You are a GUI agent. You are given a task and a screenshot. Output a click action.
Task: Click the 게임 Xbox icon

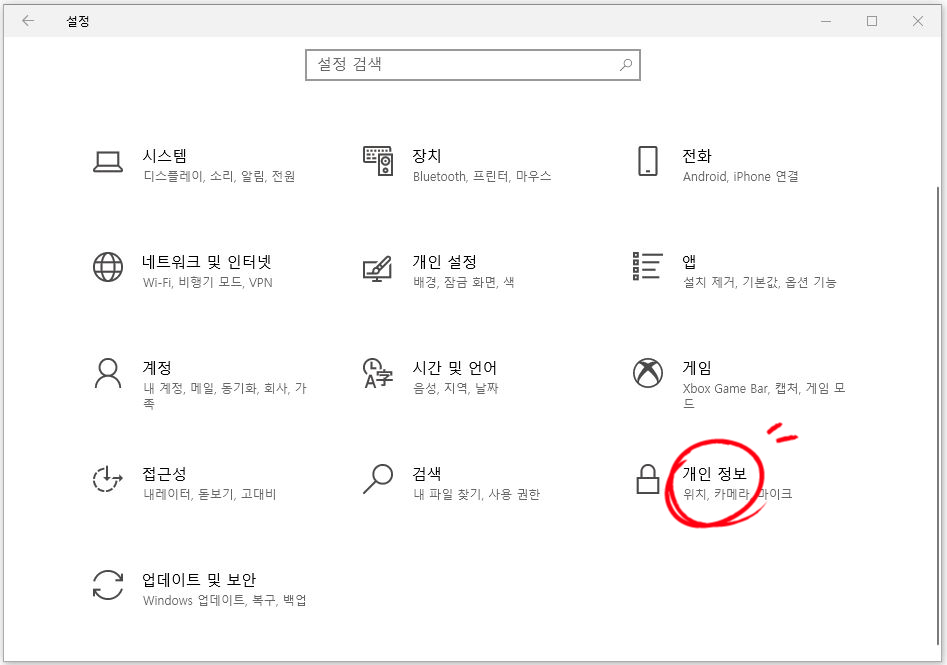647,373
